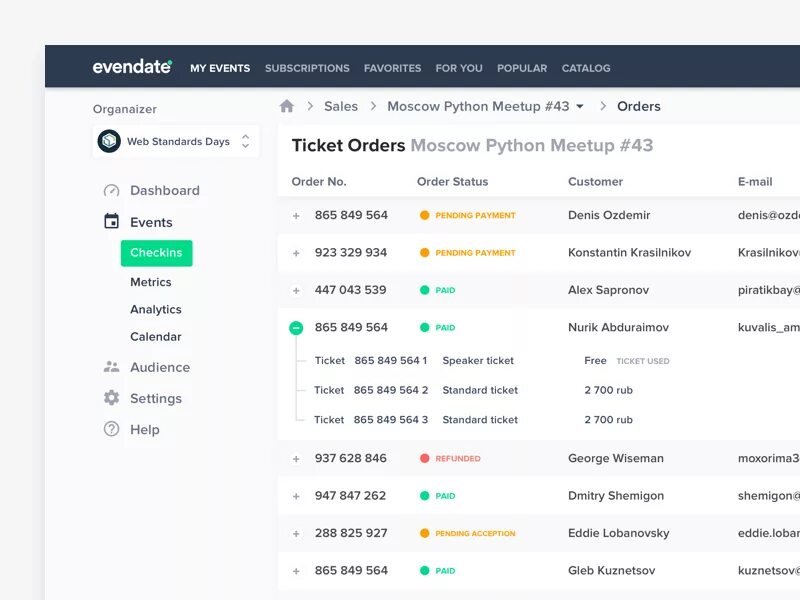Collapse order 865 849 564 ticket list
Image resolution: width=800 pixels, height=600 pixels.
coord(296,327)
